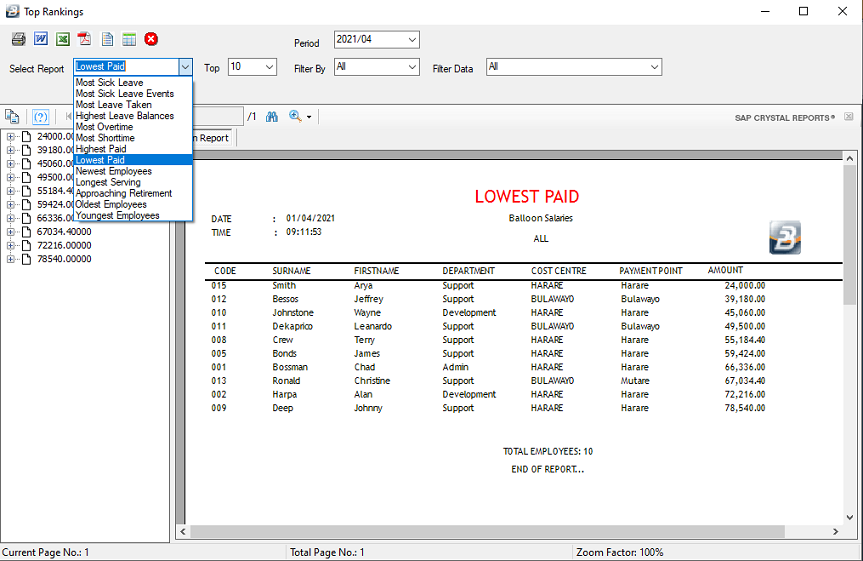
Task: Click the 55184 group tree item
Action: point(55,191)
